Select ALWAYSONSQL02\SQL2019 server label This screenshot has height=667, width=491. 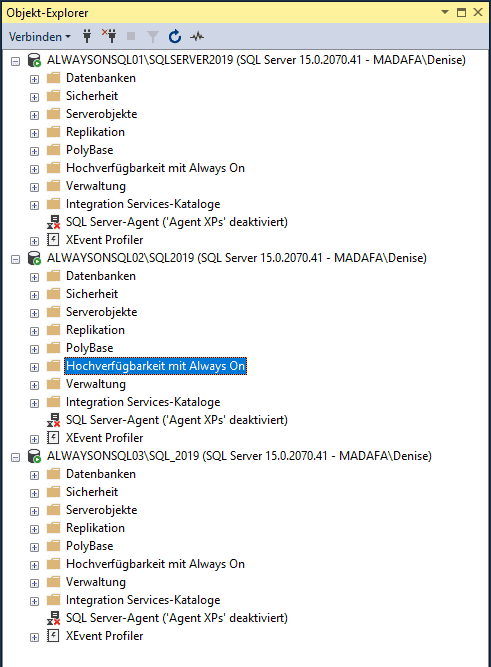pos(237,258)
